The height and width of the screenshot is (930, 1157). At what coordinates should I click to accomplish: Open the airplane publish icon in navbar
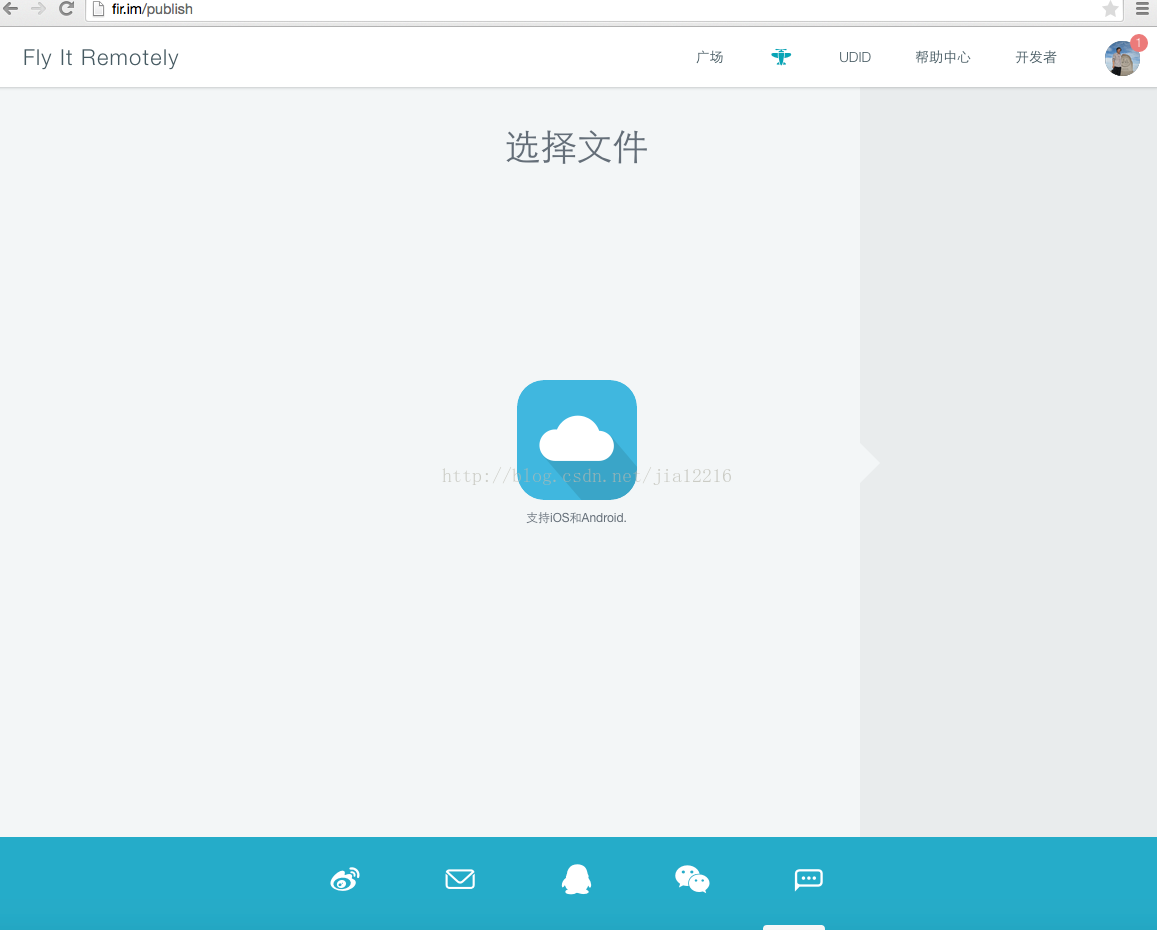[781, 57]
